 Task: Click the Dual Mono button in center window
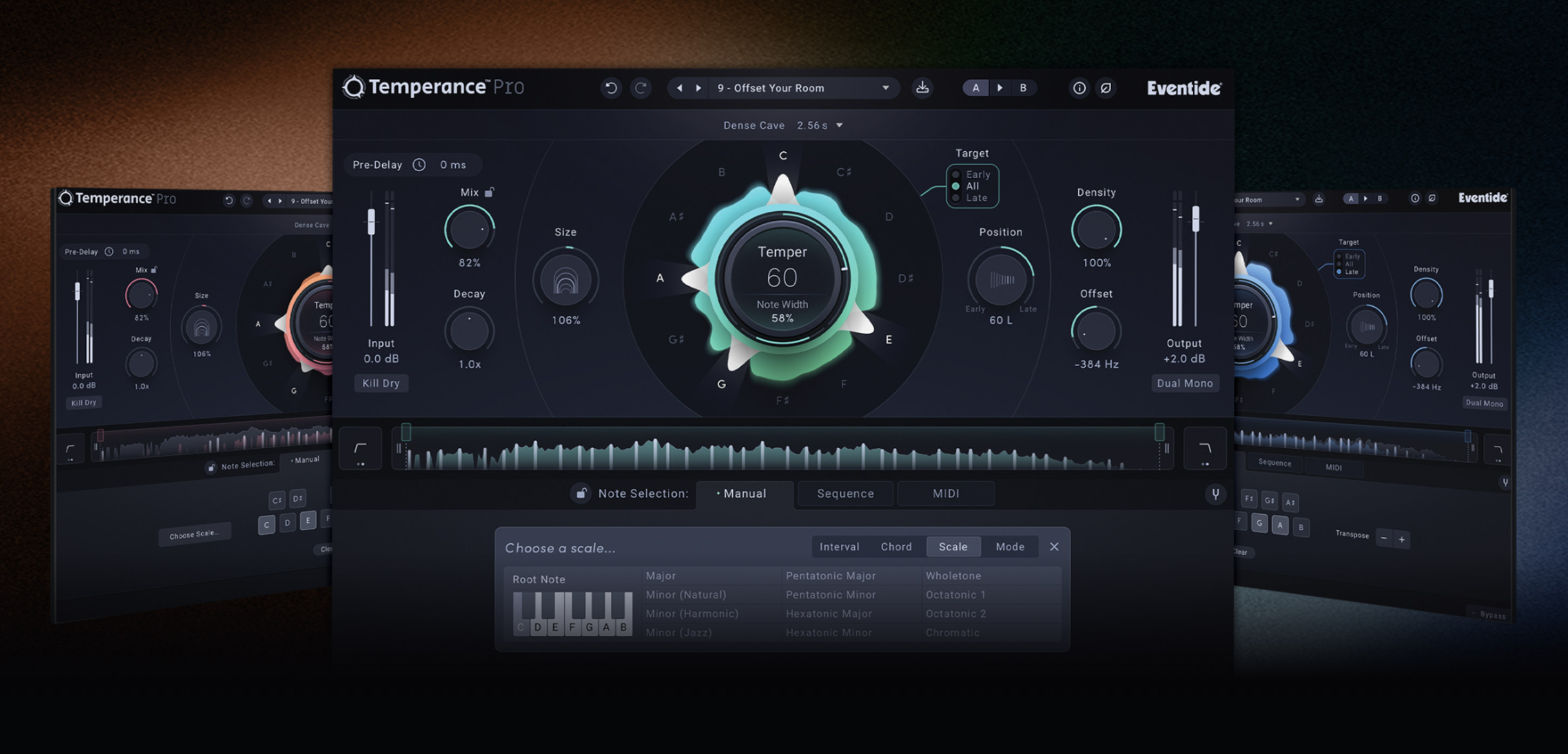1185,383
